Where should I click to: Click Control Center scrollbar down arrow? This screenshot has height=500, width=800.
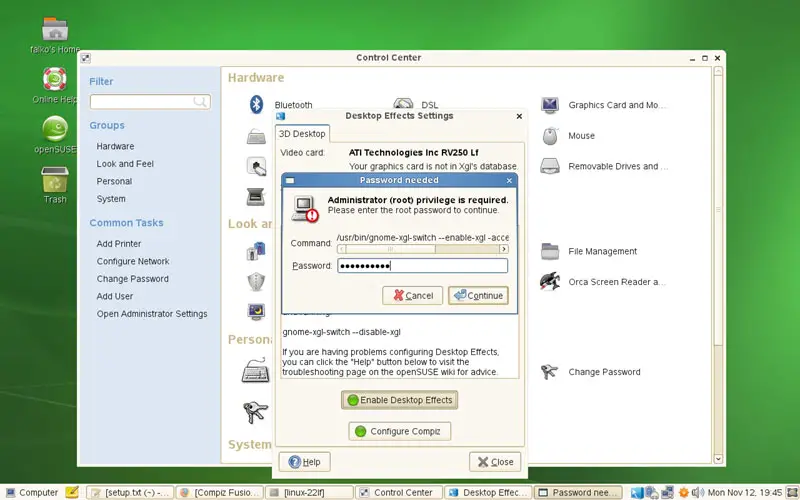(718, 459)
